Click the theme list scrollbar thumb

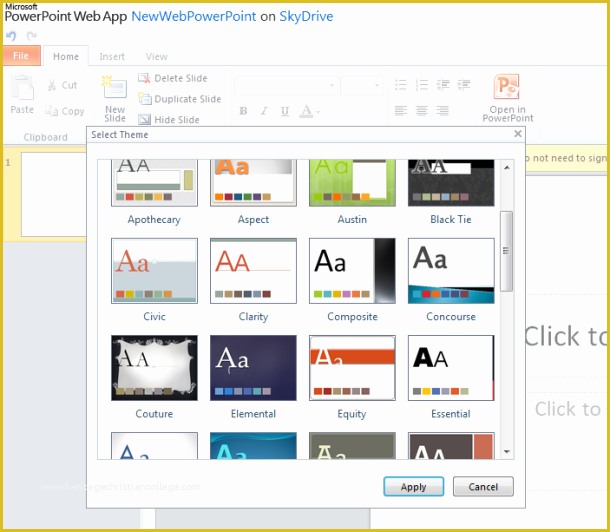click(506, 251)
